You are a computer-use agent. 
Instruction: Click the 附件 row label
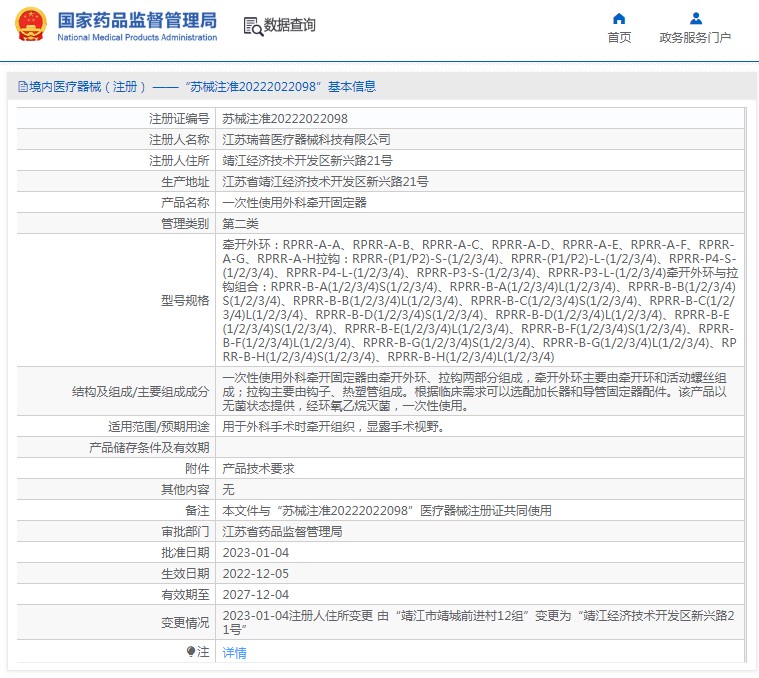tap(197, 468)
